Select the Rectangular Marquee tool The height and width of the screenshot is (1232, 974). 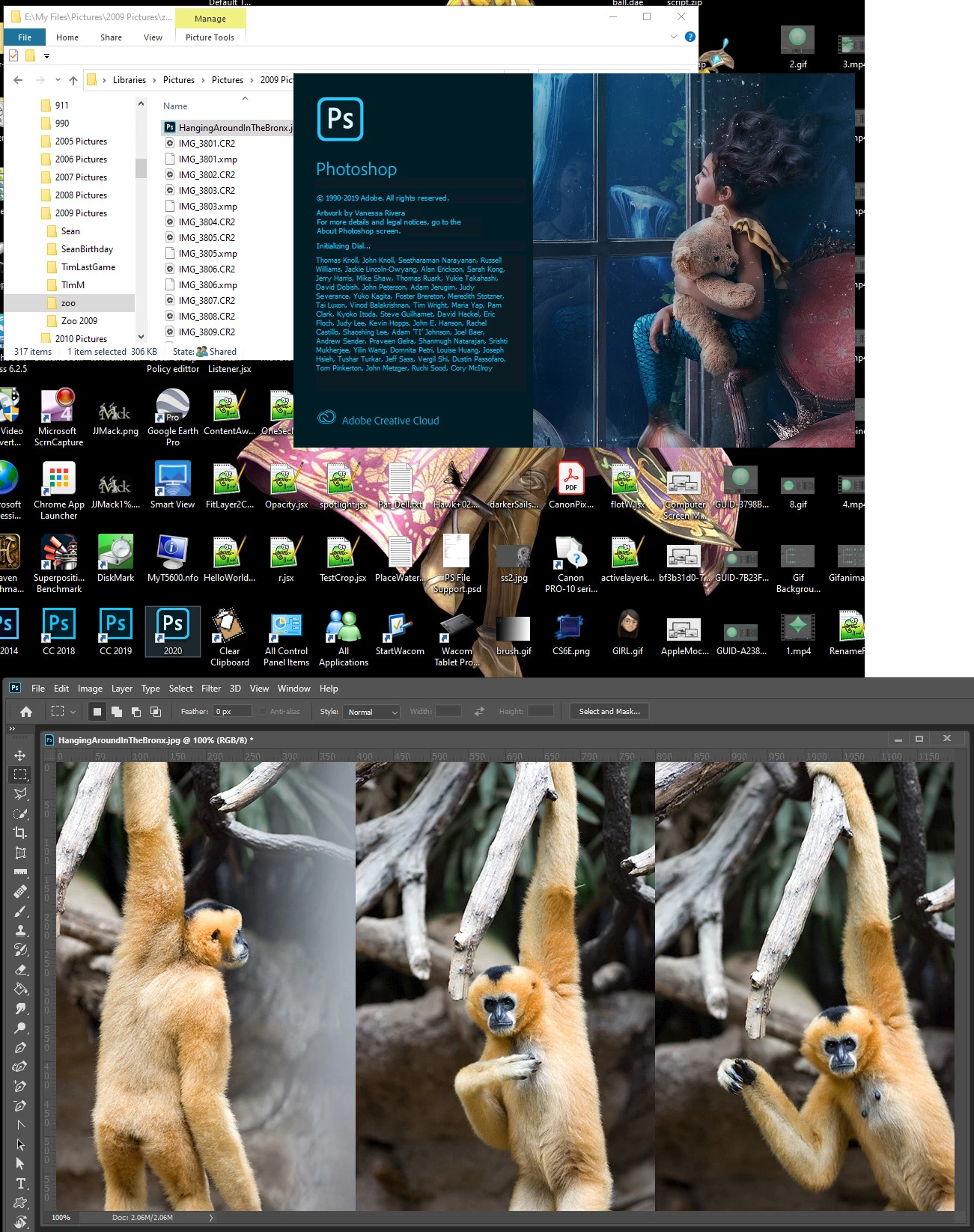[20, 775]
